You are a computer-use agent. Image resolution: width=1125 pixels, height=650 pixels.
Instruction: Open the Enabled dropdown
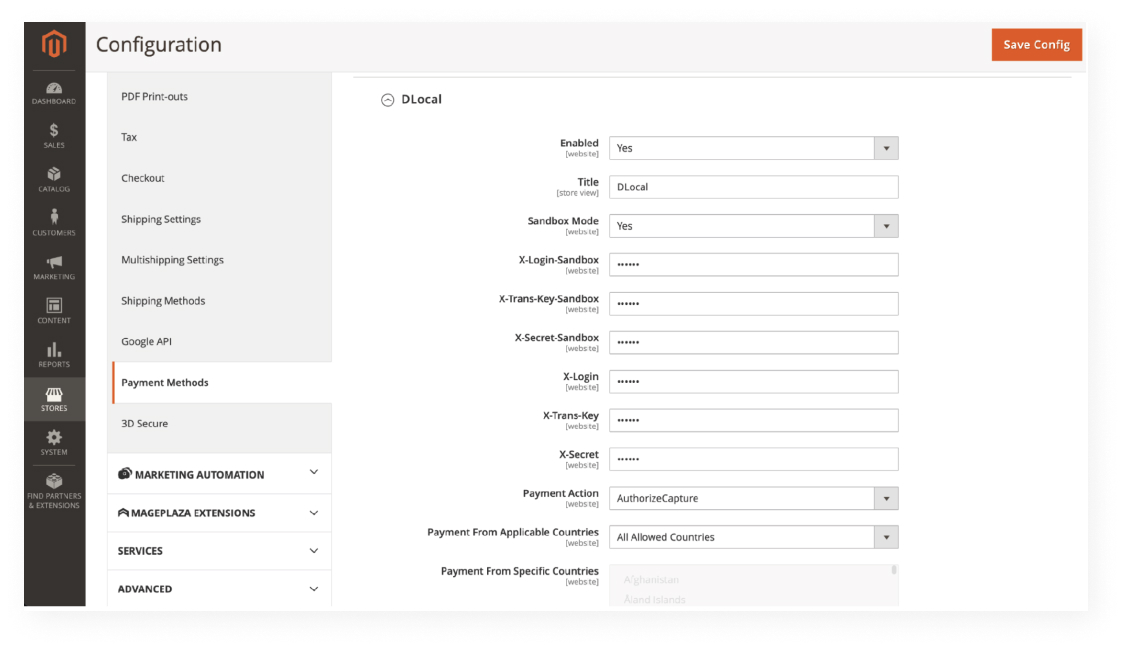coord(753,148)
